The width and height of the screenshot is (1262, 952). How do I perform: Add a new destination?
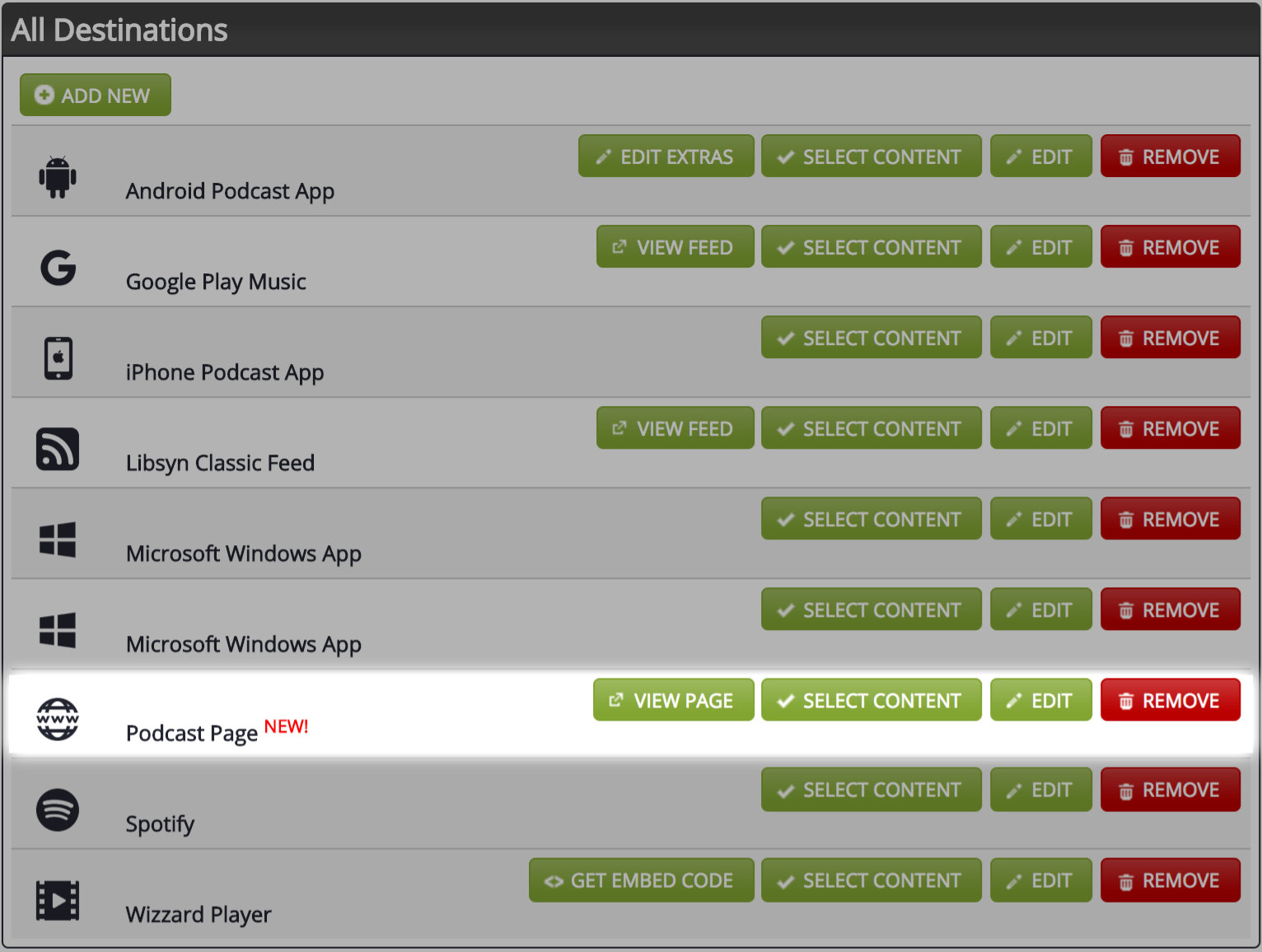(96, 95)
